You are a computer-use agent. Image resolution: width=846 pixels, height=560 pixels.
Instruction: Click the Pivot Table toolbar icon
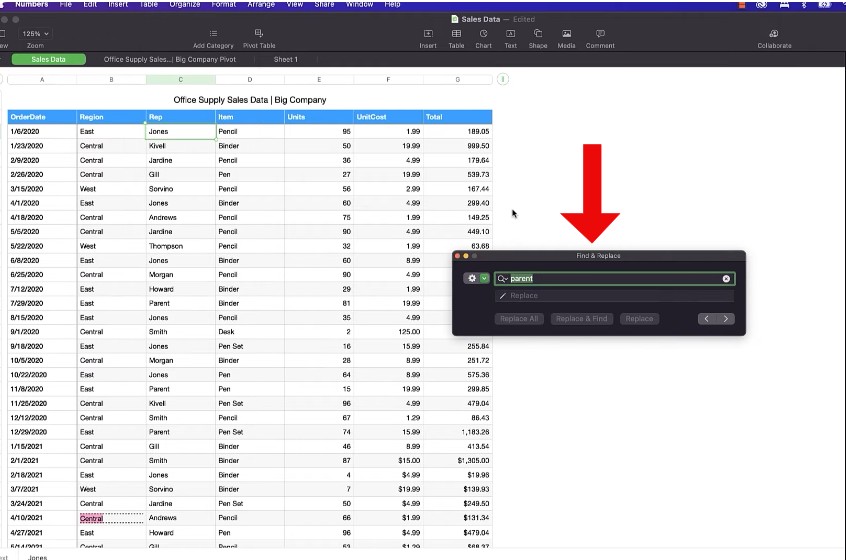pos(259,33)
